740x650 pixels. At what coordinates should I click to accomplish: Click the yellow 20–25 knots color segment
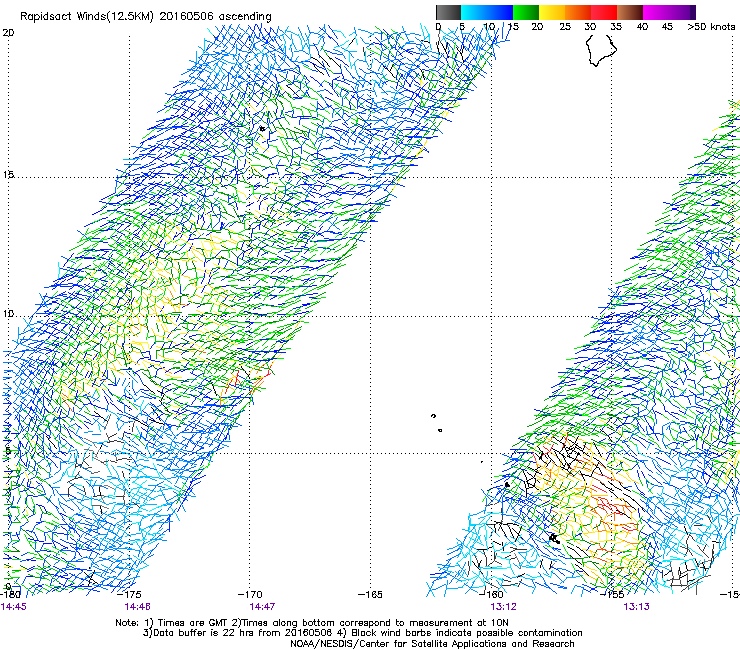point(552,12)
